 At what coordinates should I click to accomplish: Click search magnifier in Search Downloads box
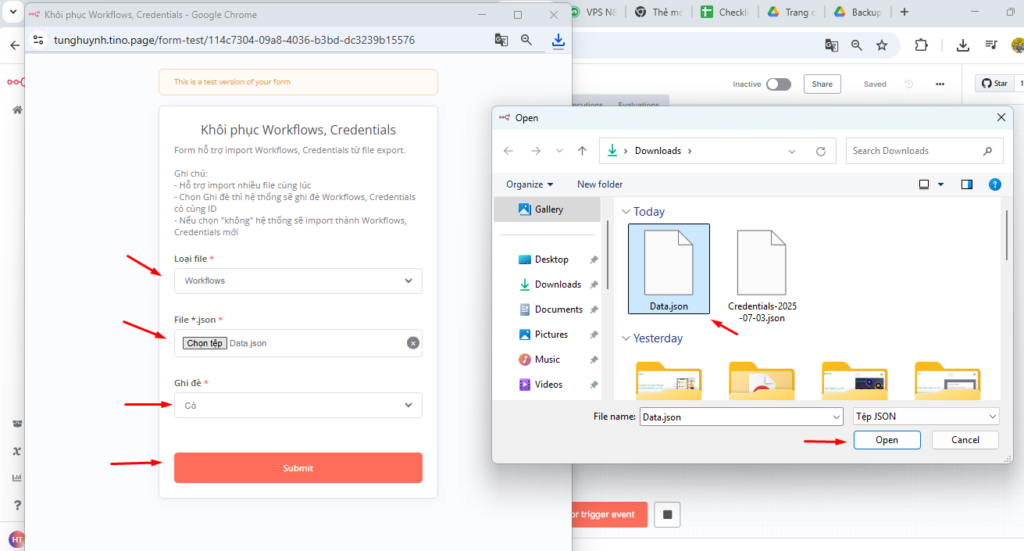pos(987,151)
